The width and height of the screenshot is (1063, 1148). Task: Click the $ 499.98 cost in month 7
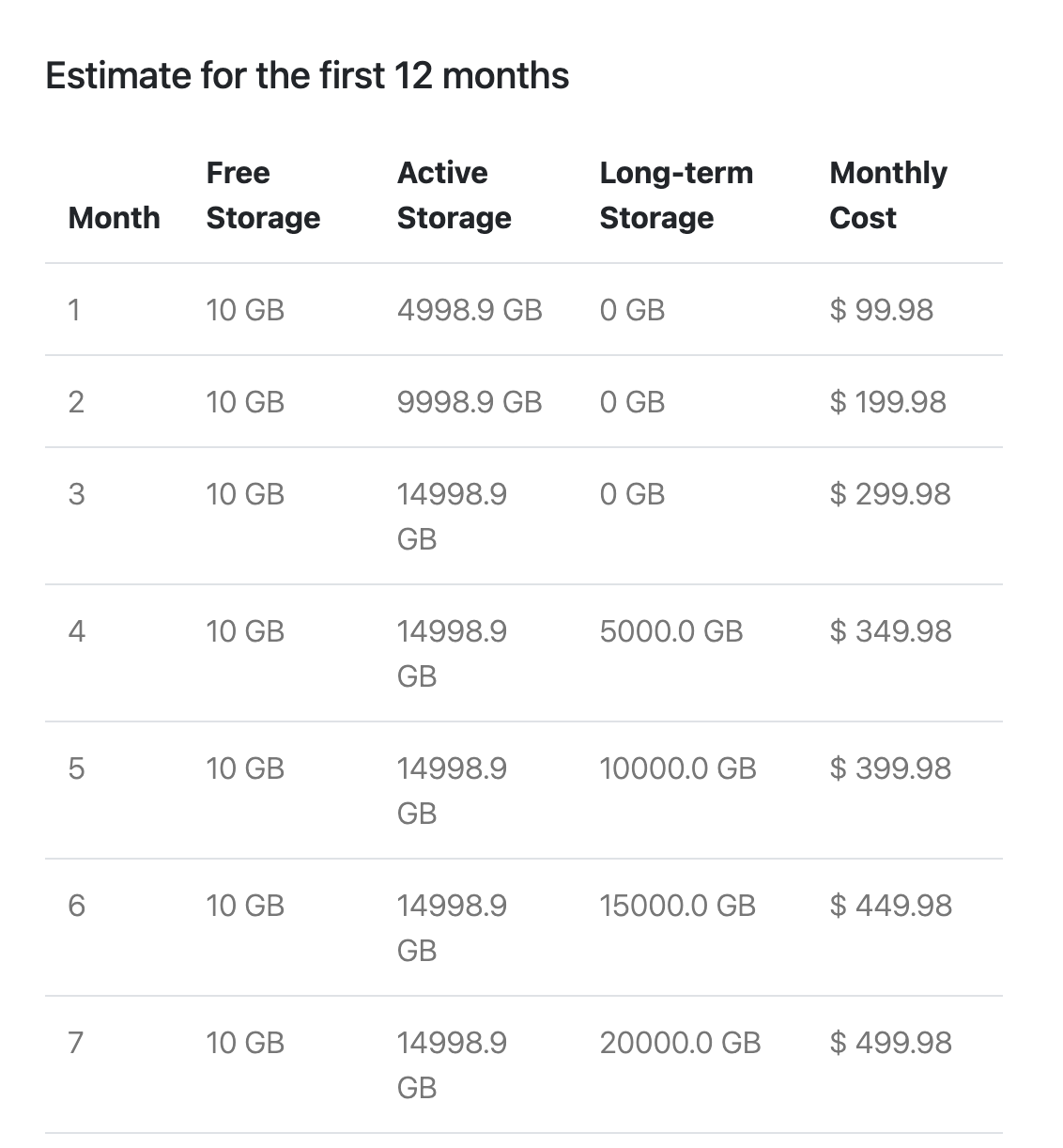pyautogui.click(x=890, y=1043)
